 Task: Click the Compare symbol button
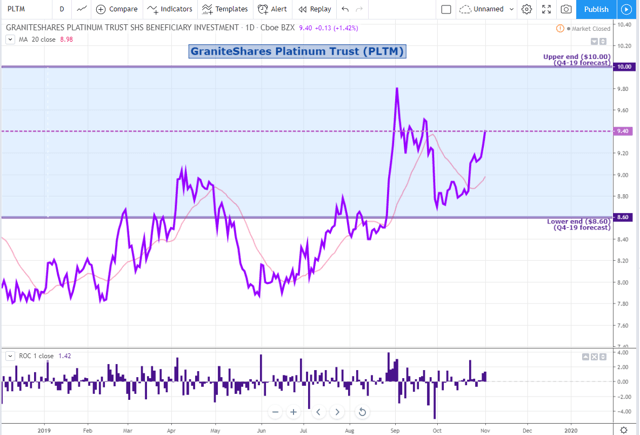tap(117, 9)
